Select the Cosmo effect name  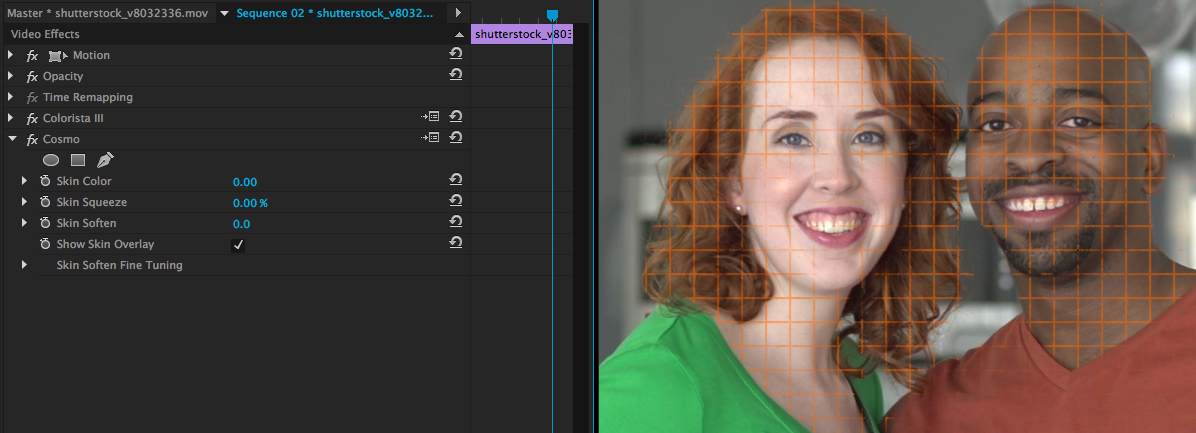click(x=61, y=140)
